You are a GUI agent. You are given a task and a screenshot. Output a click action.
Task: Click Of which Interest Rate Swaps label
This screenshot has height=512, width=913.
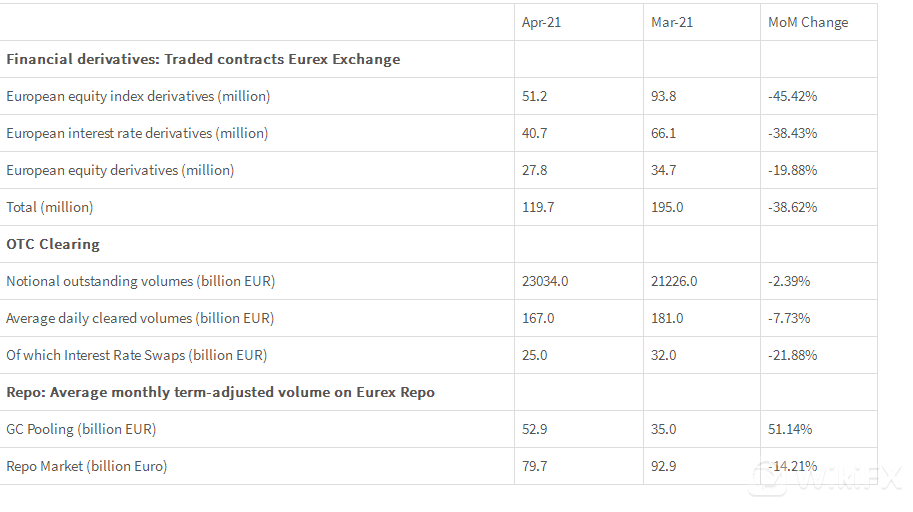tap(136, 355)
